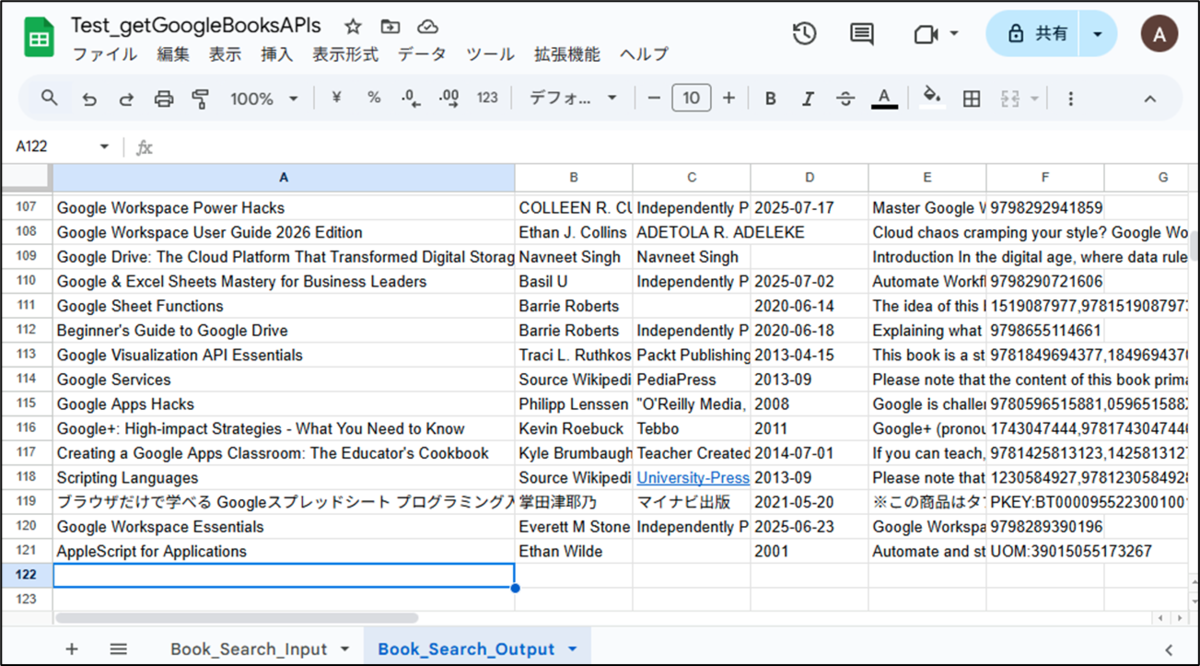
Task: Open the 挿入 menu
Action: click(277, 55)
